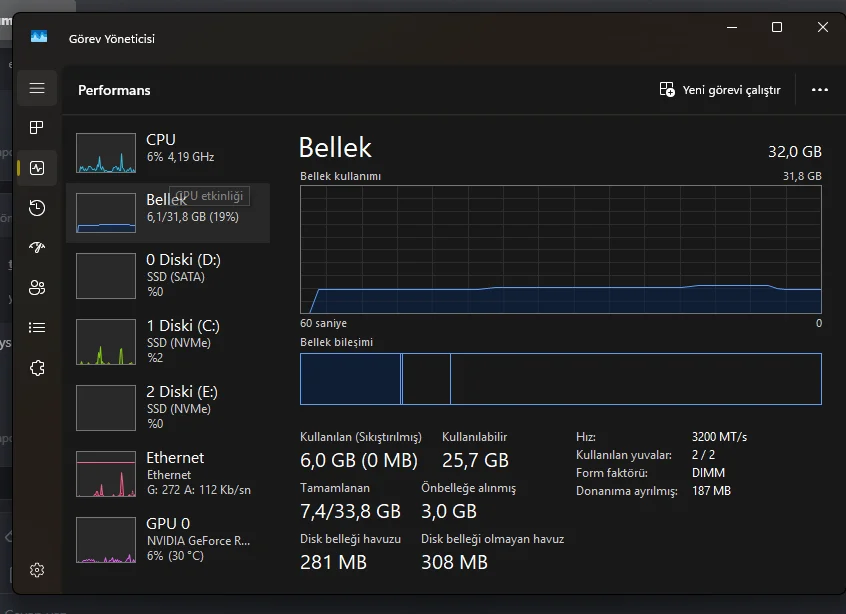846x614 pixels.
Task: View GPU 0 NVIDIA GeForce performance
Action: pyautogui.click(x=167, y=539)
